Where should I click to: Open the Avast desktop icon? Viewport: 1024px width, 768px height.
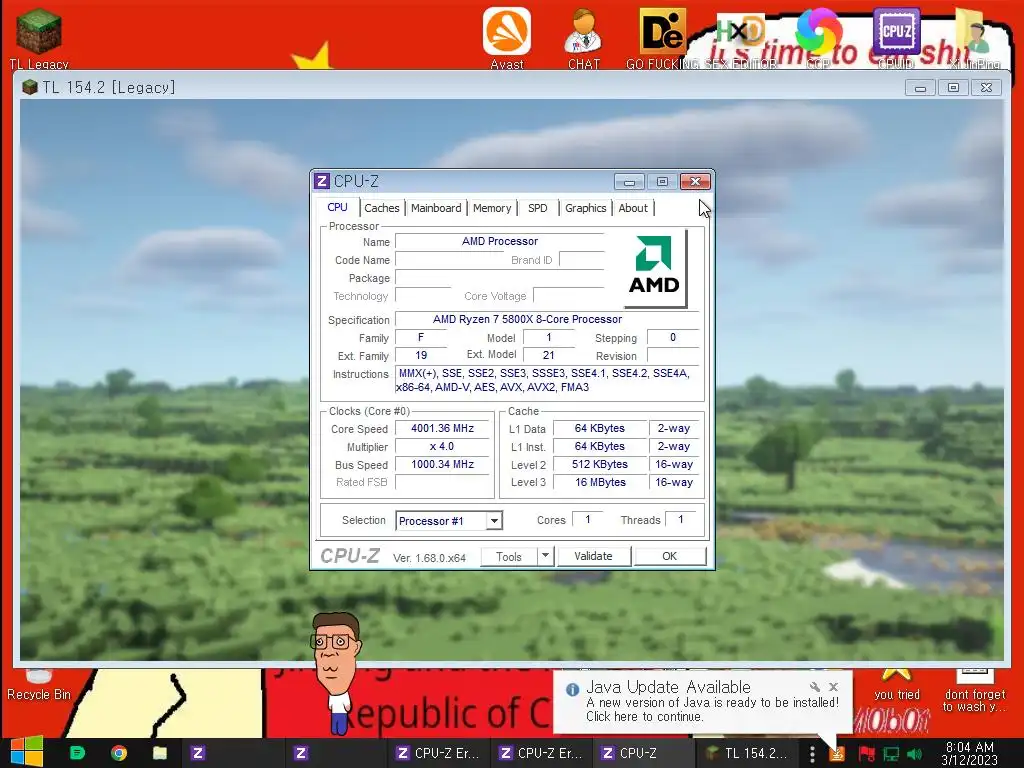507,38
